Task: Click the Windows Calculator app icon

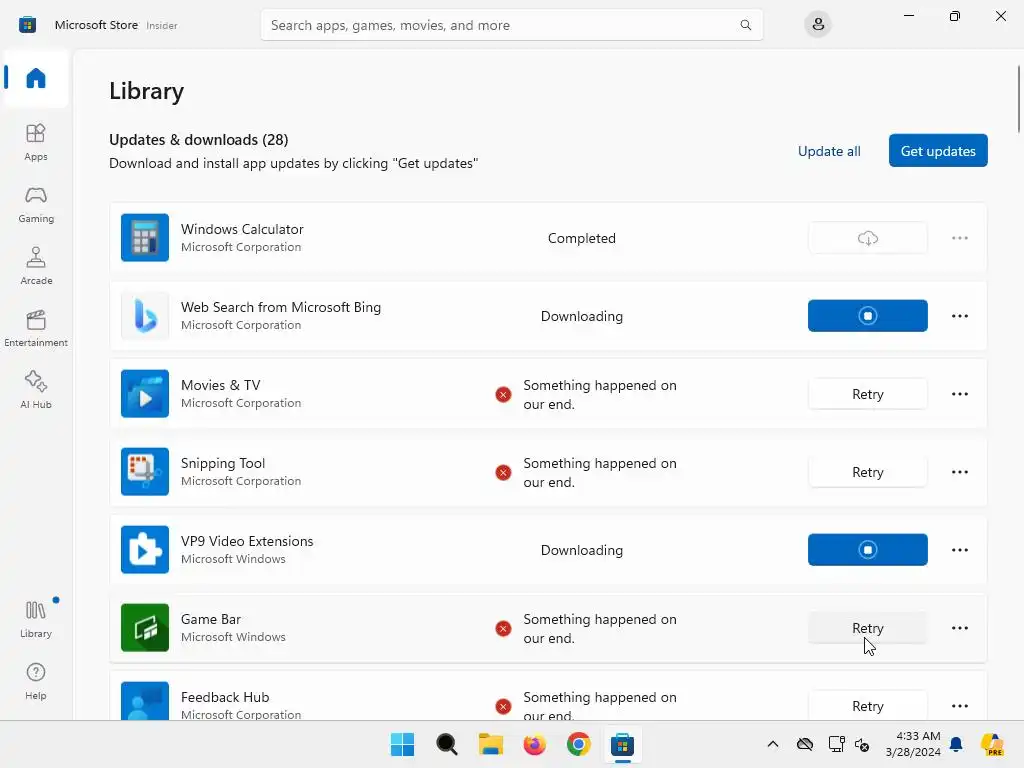Action: pyautogui.click(x=145, y=238)
